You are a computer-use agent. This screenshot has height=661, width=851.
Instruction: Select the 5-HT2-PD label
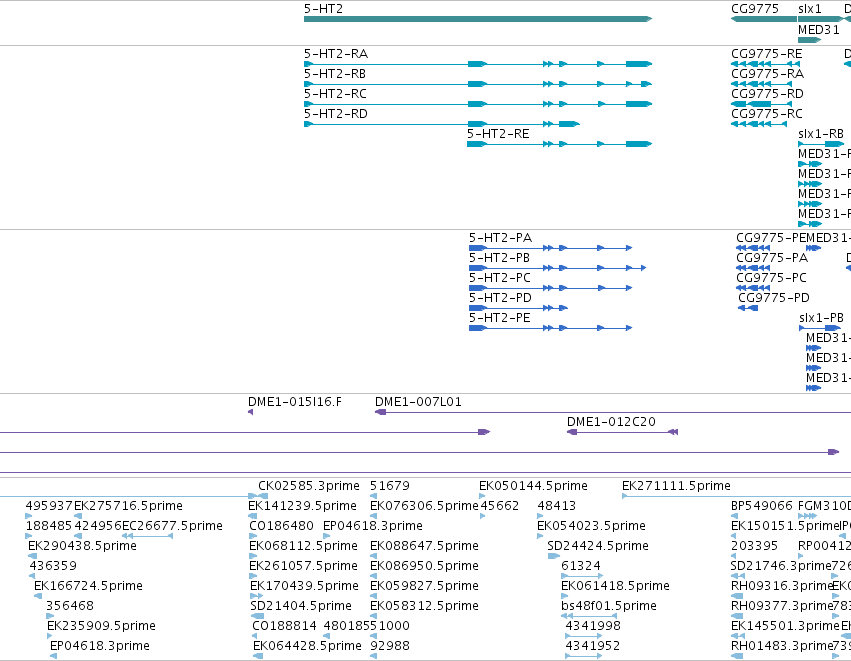point(500,298)
